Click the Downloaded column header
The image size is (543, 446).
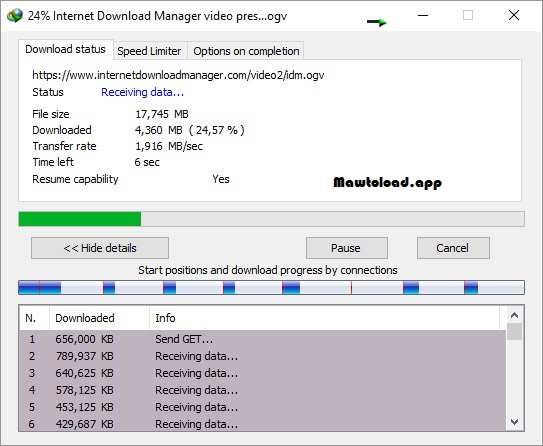coord(100,318)
